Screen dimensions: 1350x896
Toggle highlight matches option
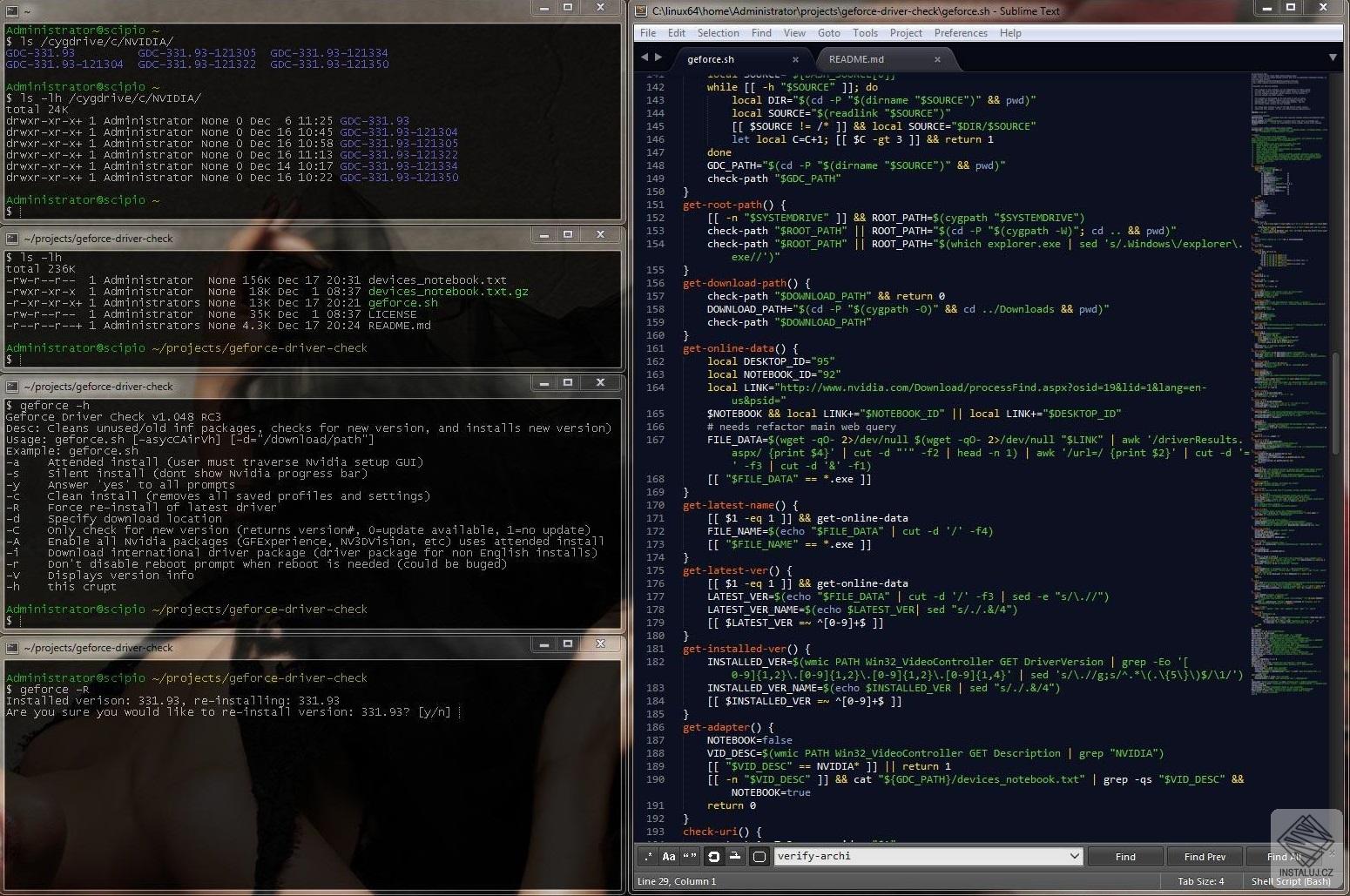[759, 856]
